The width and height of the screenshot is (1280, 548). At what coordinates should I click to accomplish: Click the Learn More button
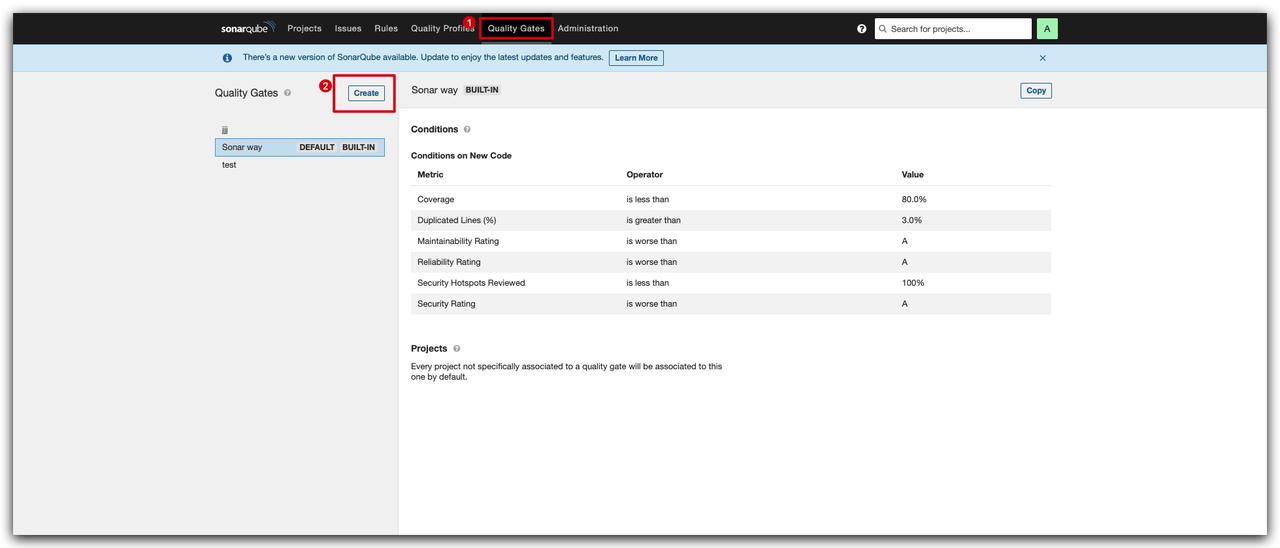click(636, 58)
